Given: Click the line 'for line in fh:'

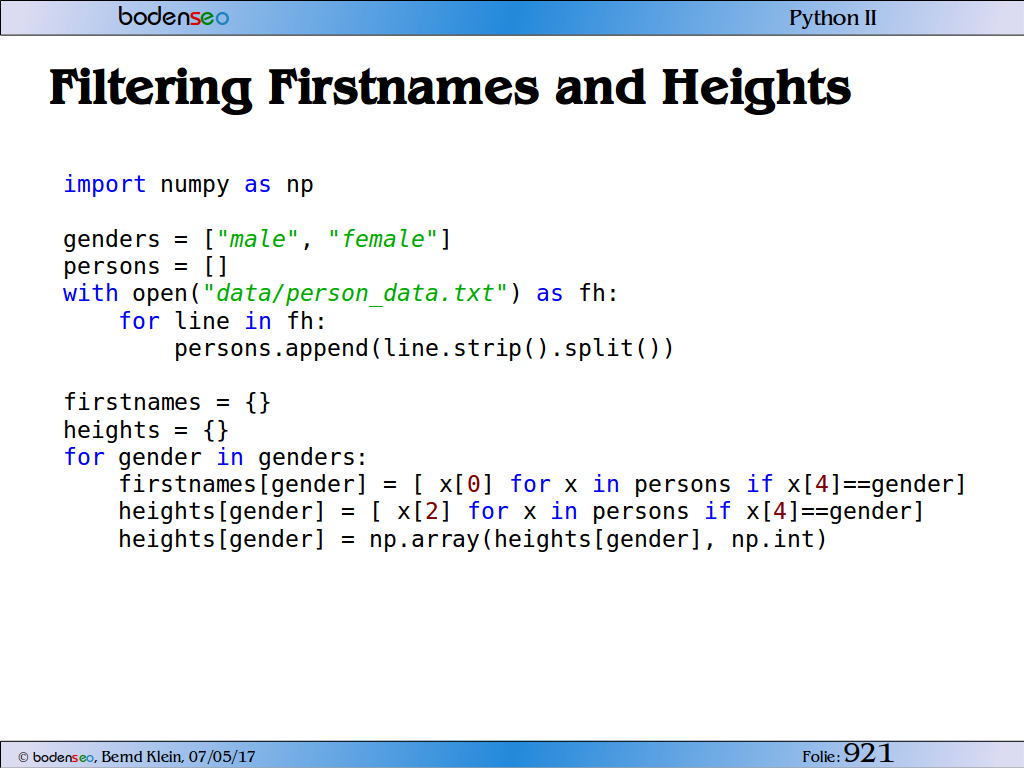Looking at the screenshot, I should [222, 321].
